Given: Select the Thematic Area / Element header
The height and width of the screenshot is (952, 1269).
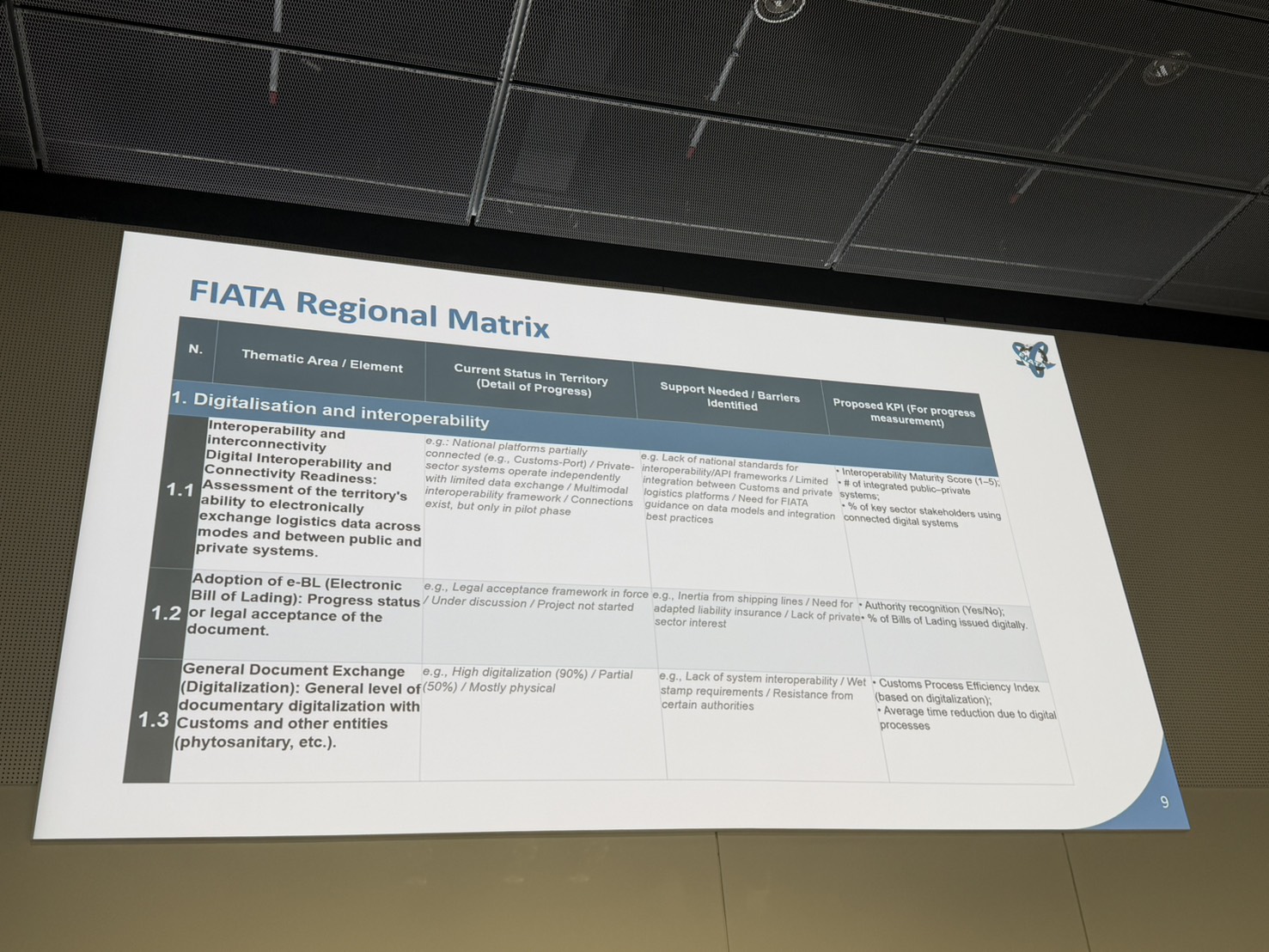Looking at the screenshot, I should coord(321,361).
